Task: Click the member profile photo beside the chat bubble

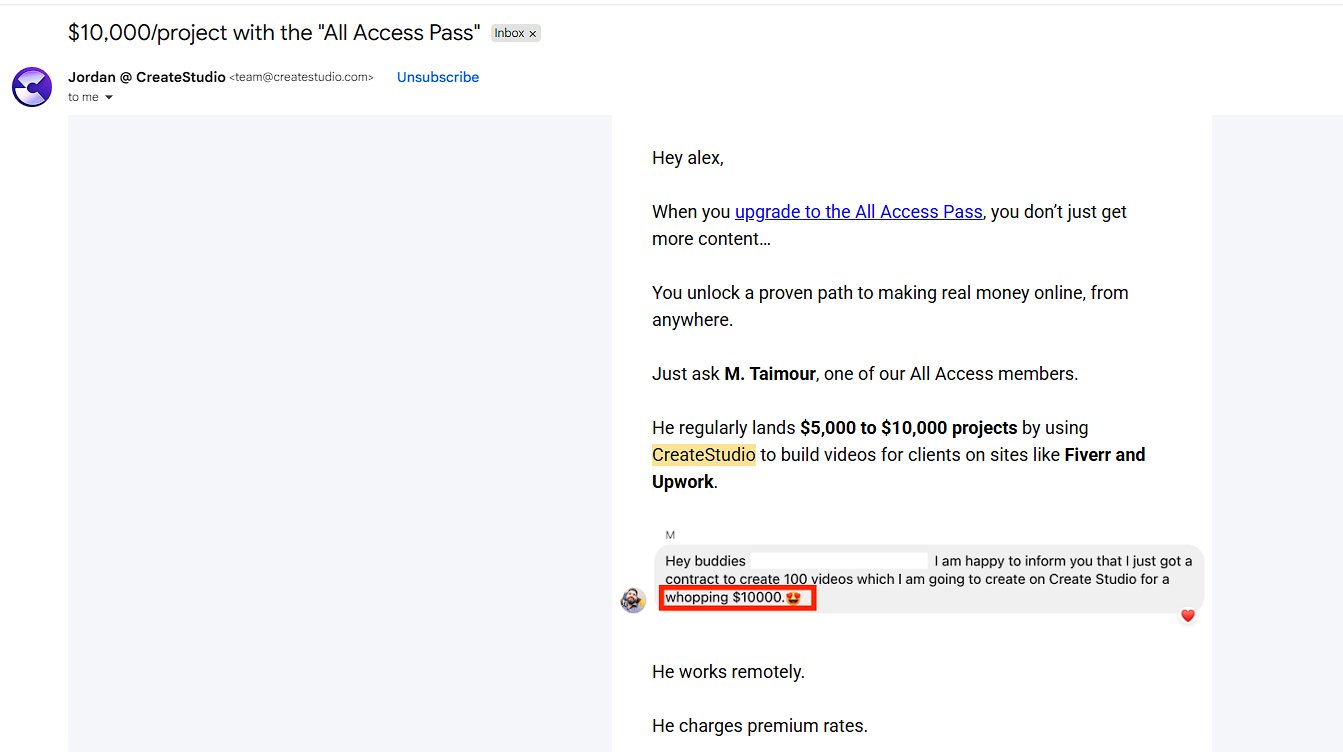Action: pos(633,600)
